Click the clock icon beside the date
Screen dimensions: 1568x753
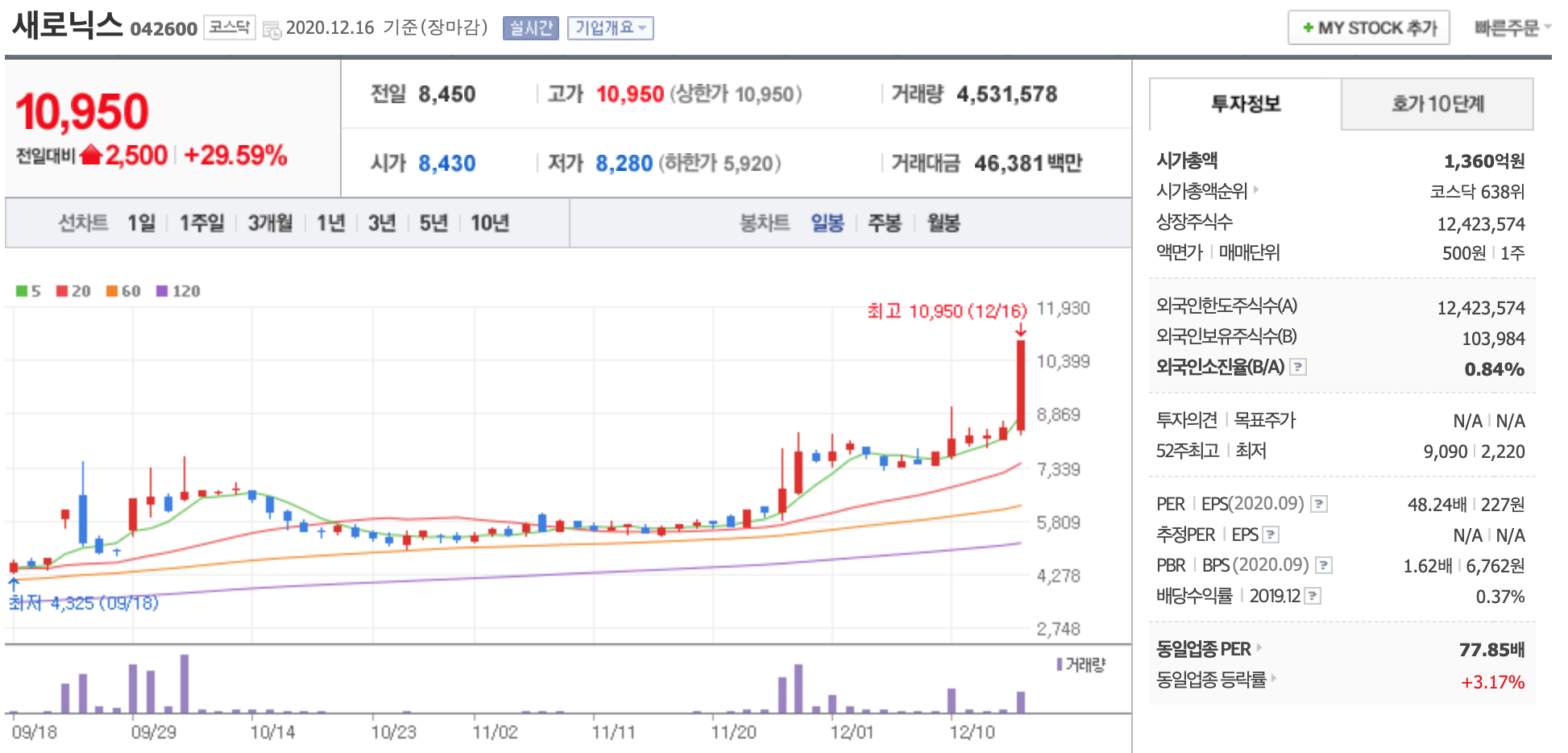coord(272,31)
